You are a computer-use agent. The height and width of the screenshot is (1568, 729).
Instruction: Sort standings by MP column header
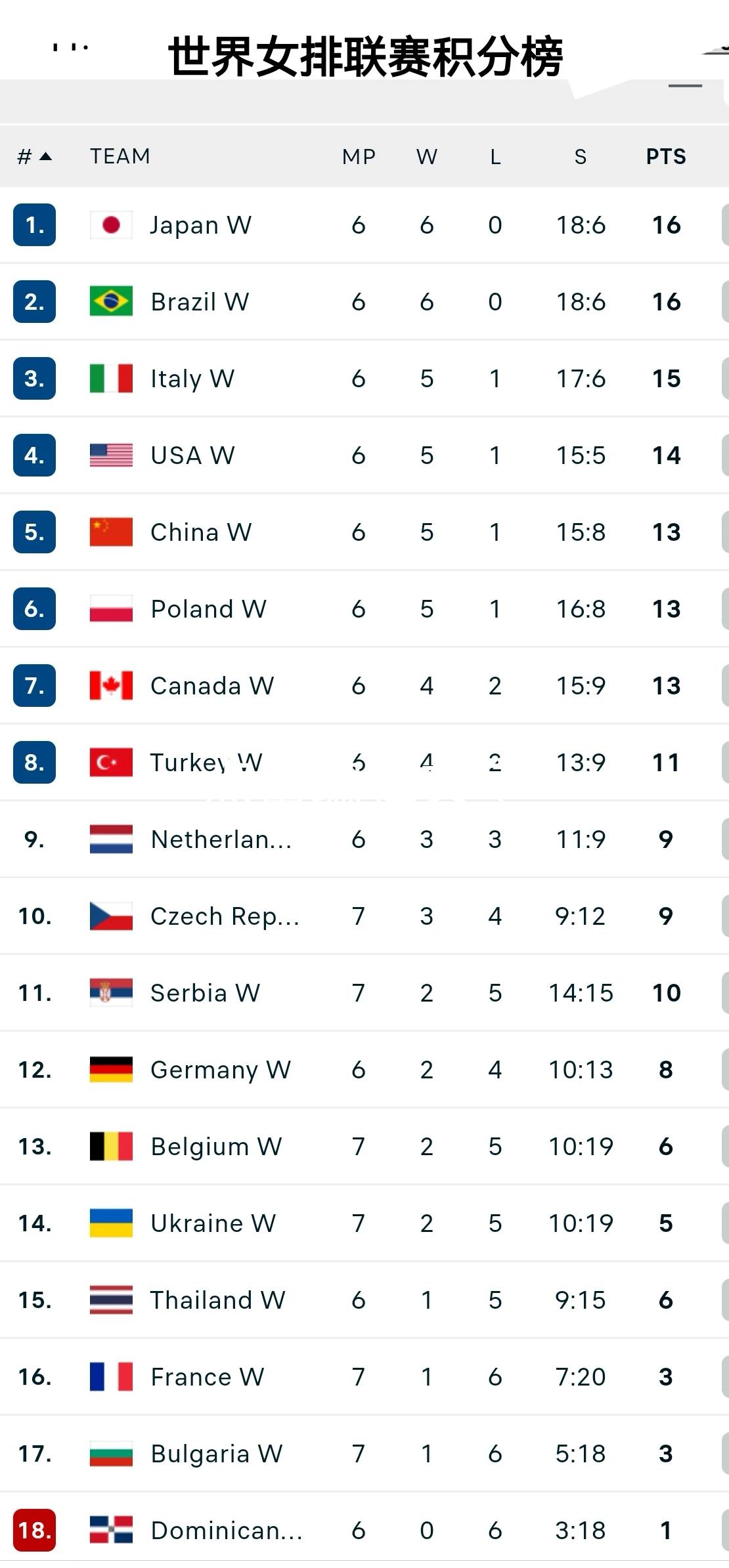(359, 157)
